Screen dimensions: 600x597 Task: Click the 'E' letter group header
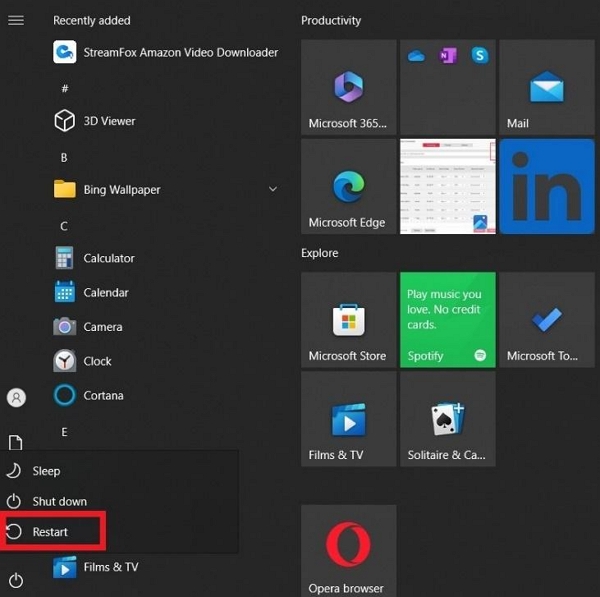pyautogui.click(x=64, y=432)
